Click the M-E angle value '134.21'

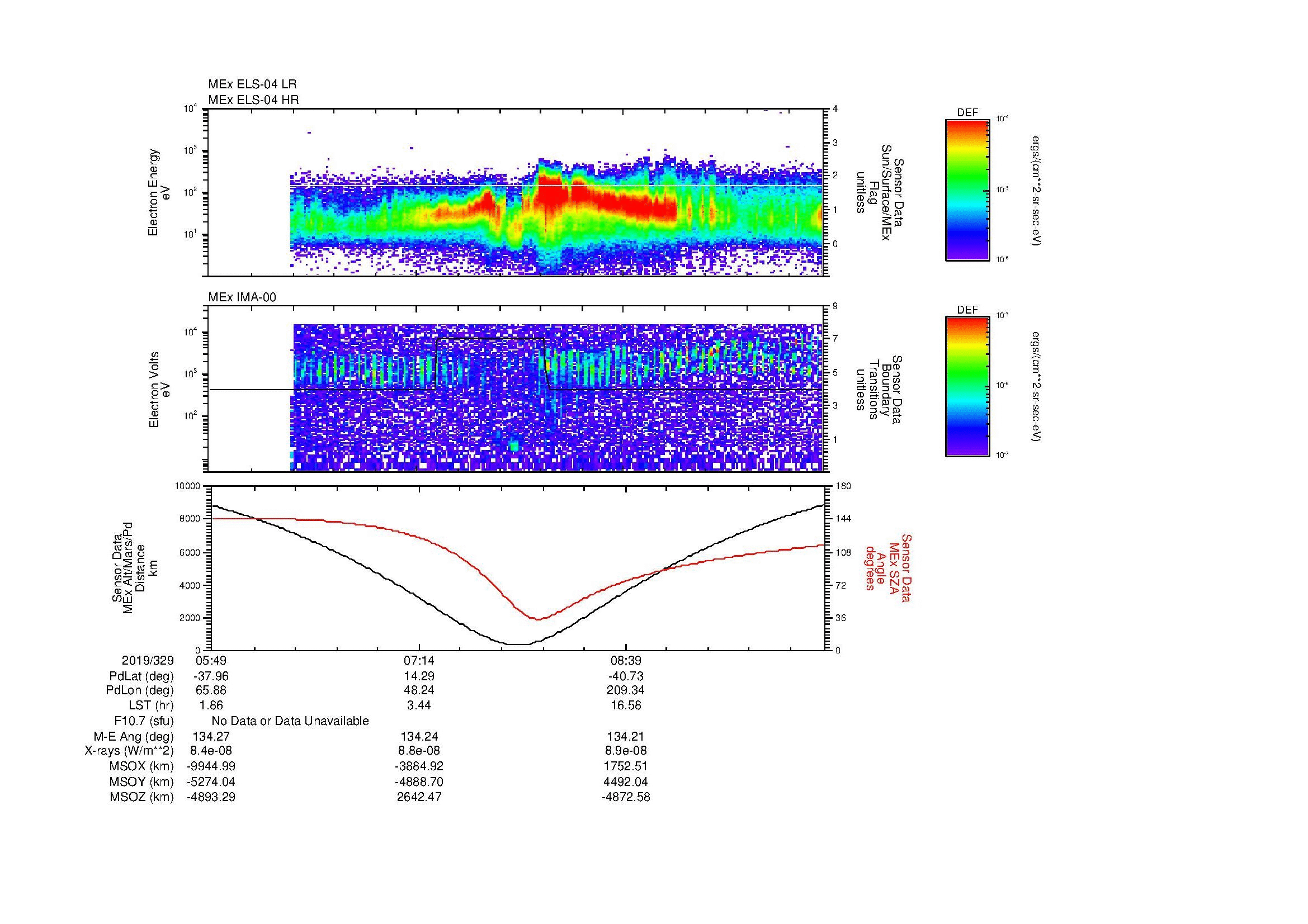pos(626,736)
